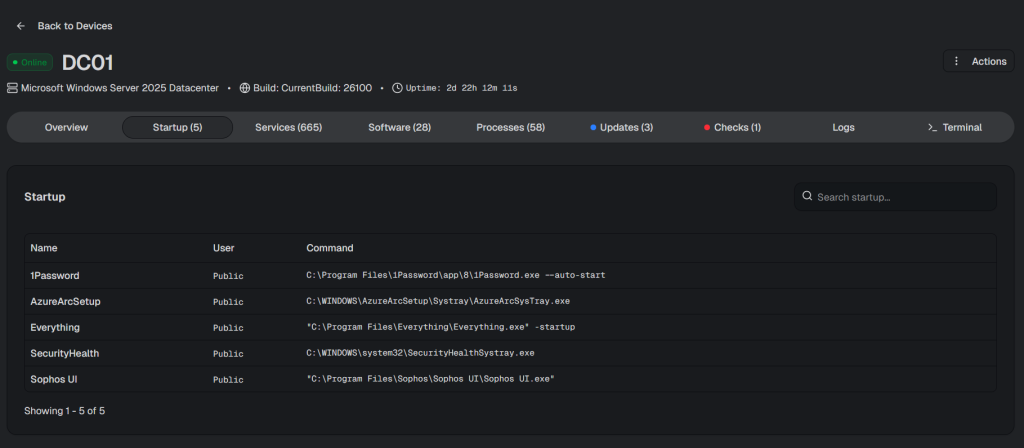
Task: Select the 1Password startup row
Action: click(55, 275)
